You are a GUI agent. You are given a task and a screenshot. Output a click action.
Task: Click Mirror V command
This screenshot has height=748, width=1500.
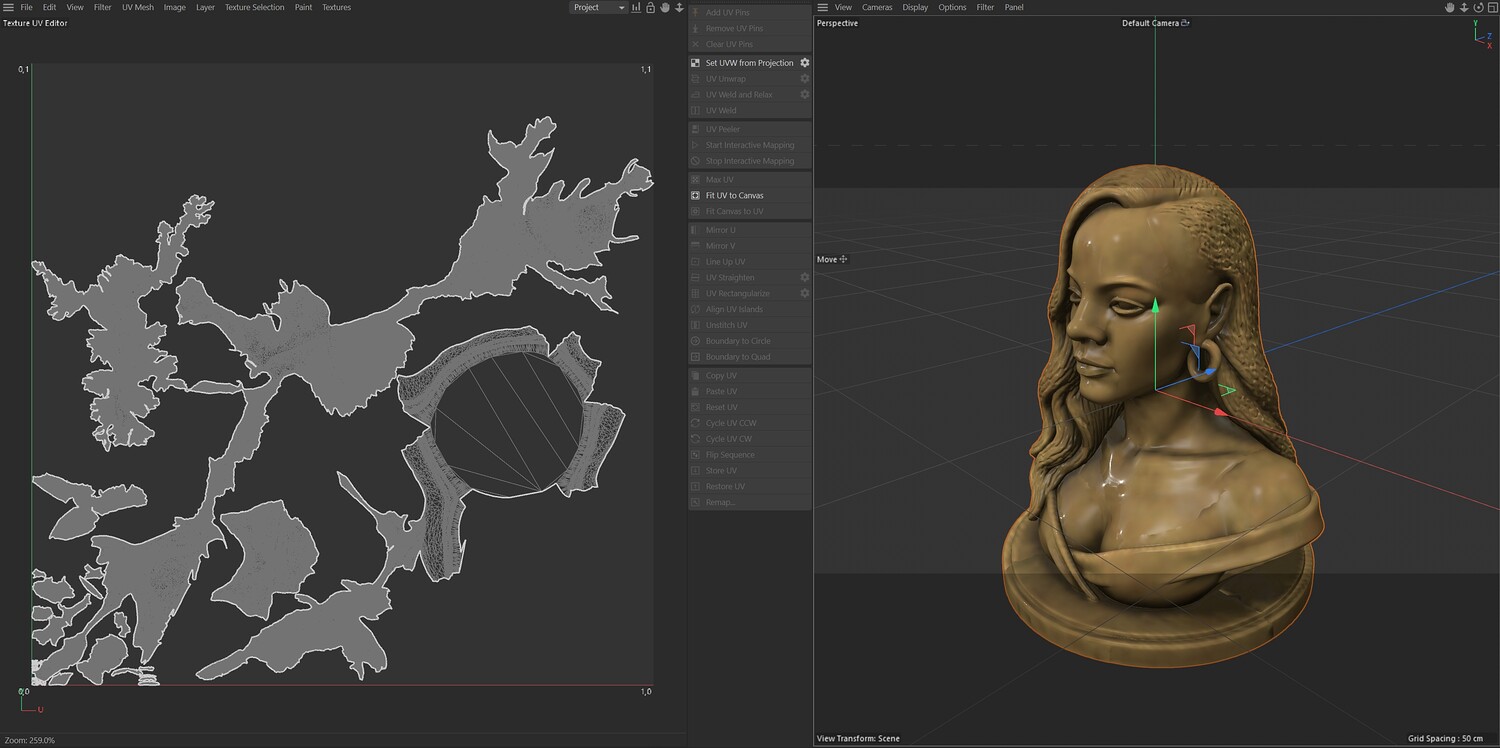[x=750, y=246]
